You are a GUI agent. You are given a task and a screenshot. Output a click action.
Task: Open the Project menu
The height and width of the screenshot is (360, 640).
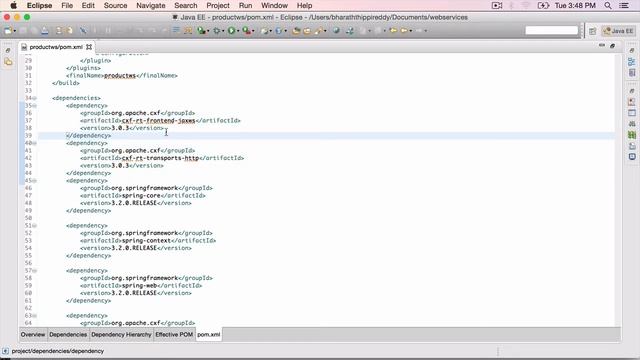(x=218, y=6)
